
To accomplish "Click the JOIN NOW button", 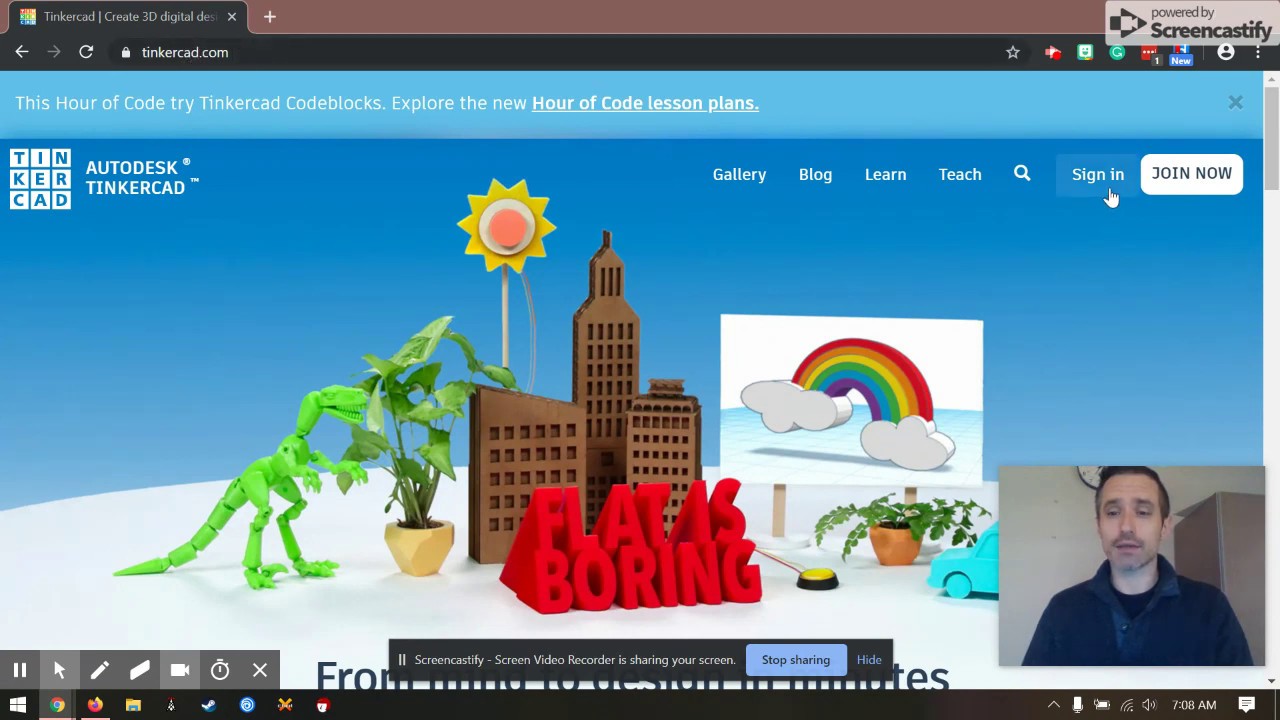I will pyautogui.click(x=1191, y=174).
